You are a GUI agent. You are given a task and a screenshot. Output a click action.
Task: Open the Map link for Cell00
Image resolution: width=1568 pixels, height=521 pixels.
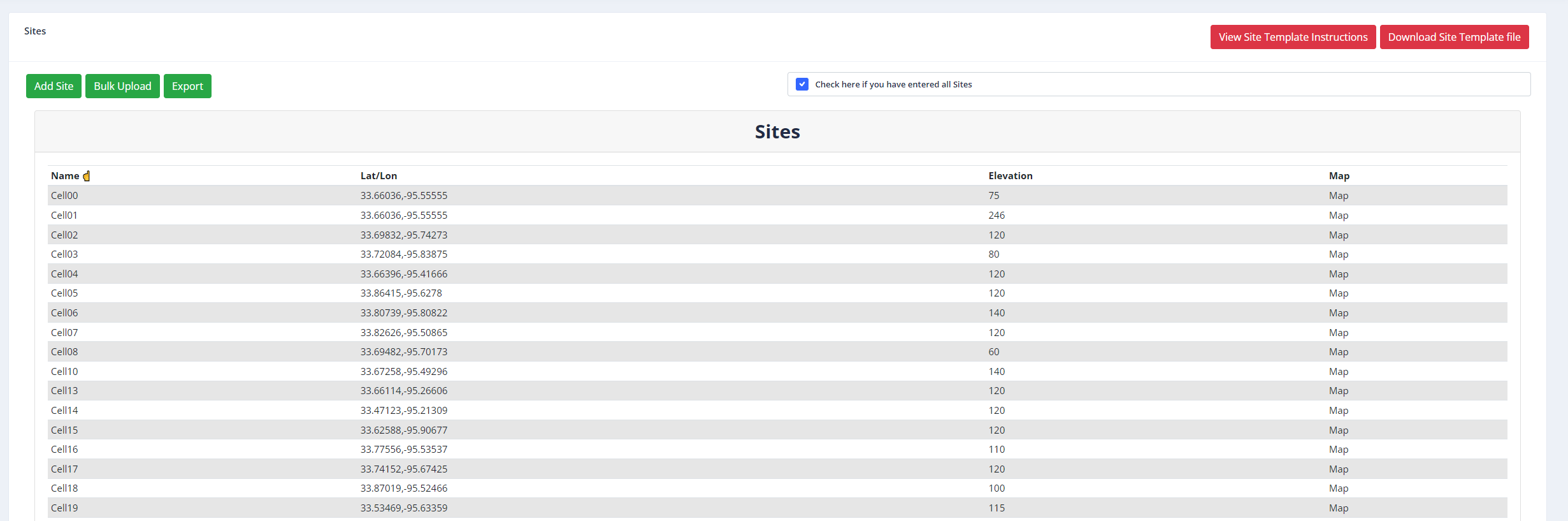point(1339,196)
